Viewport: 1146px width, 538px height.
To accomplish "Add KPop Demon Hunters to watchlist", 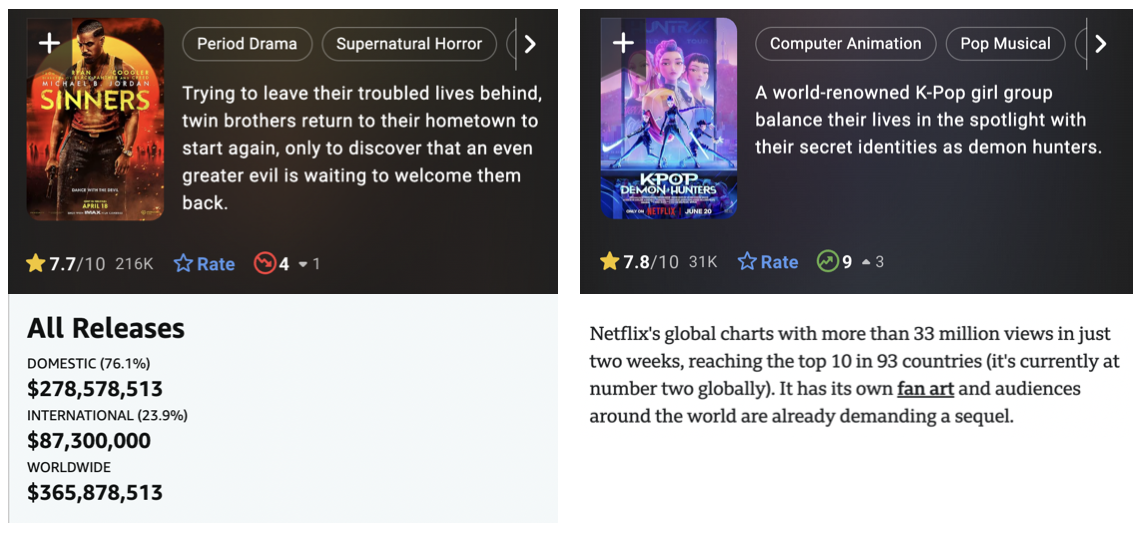I will coord(623,43).
